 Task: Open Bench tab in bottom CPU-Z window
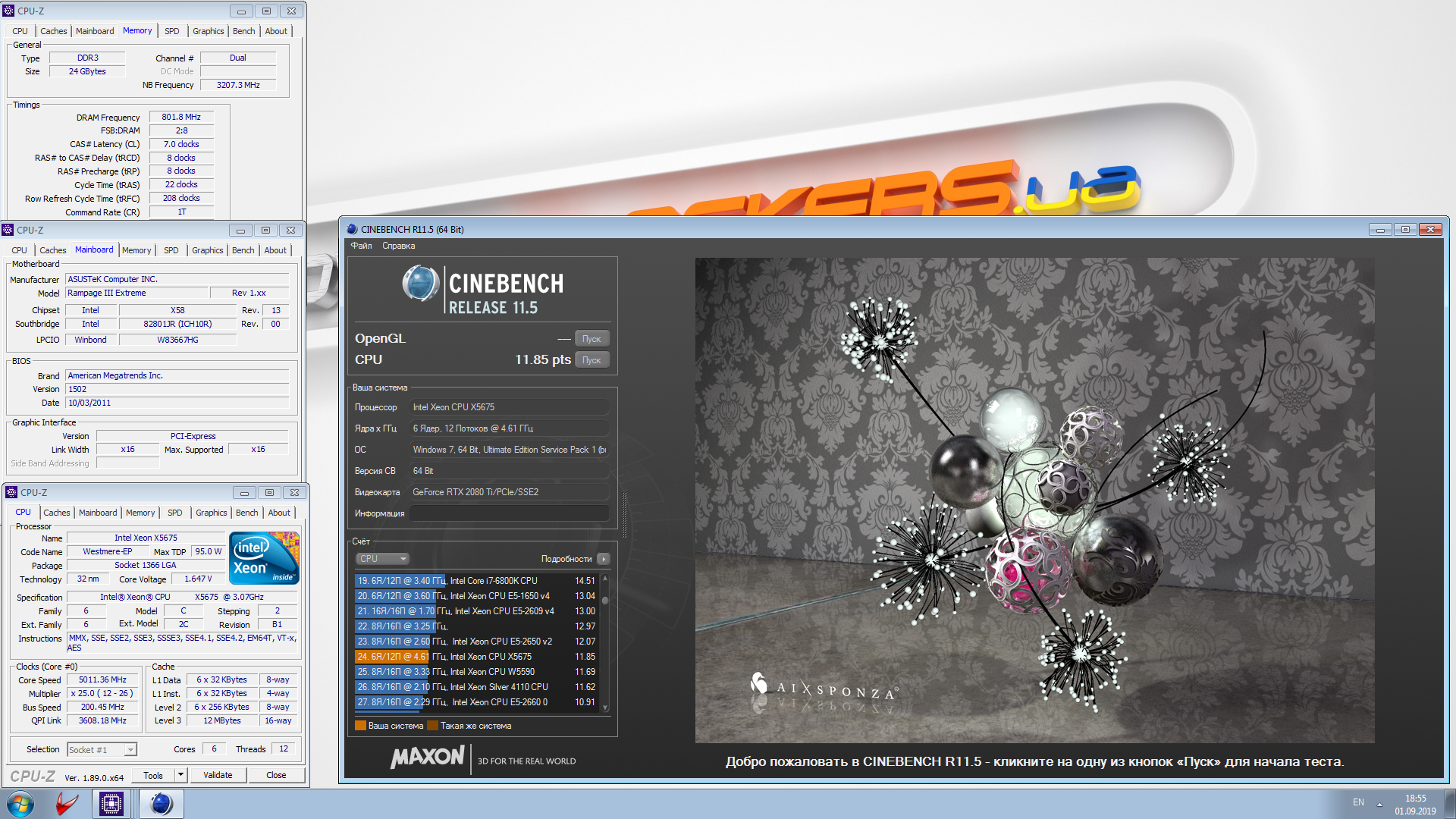246,513
